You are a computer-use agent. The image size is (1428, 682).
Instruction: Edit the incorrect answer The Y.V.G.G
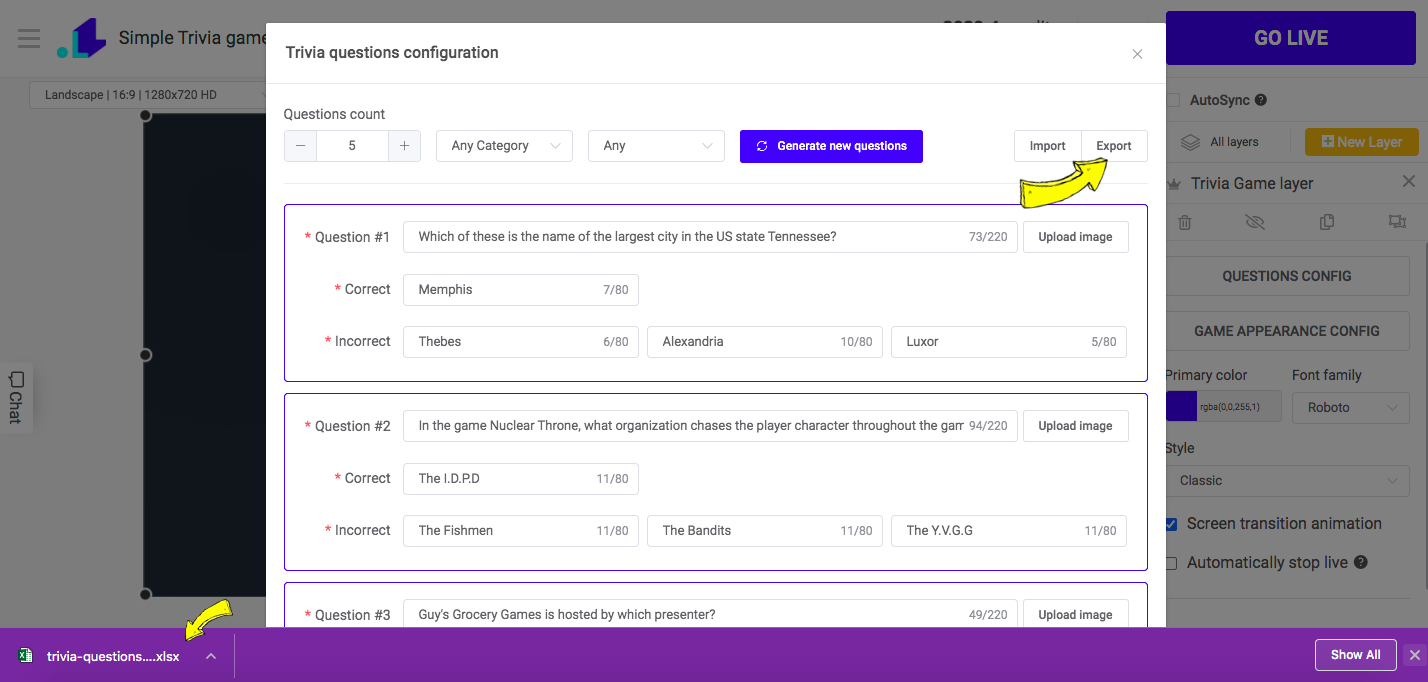[1009, 531]
